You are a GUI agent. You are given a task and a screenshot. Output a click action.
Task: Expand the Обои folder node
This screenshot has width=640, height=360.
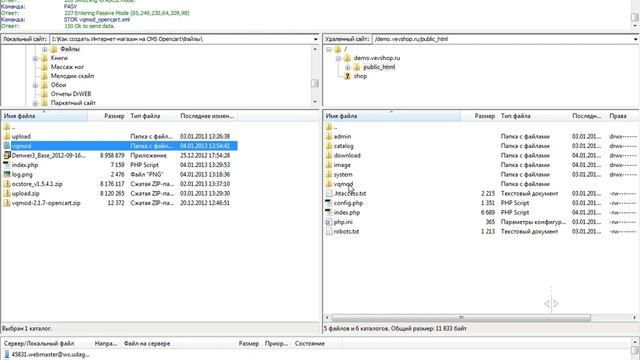(35, 85)
